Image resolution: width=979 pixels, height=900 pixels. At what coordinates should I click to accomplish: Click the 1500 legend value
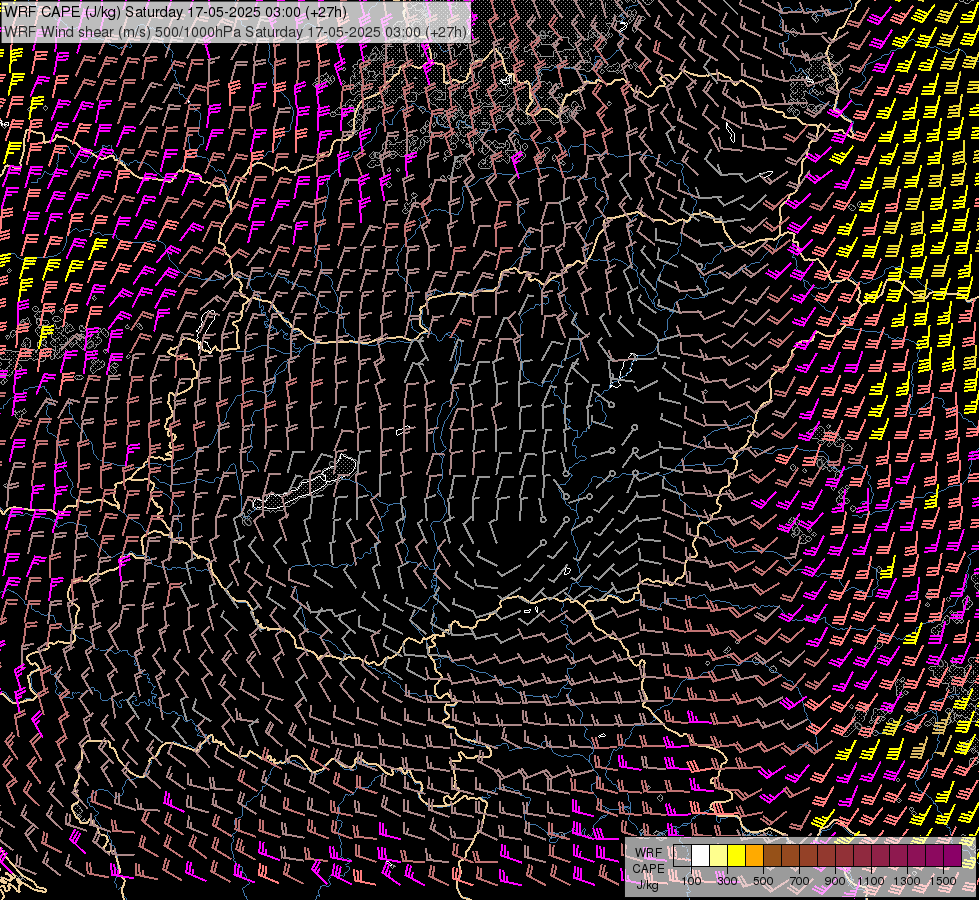click(943, 881)
